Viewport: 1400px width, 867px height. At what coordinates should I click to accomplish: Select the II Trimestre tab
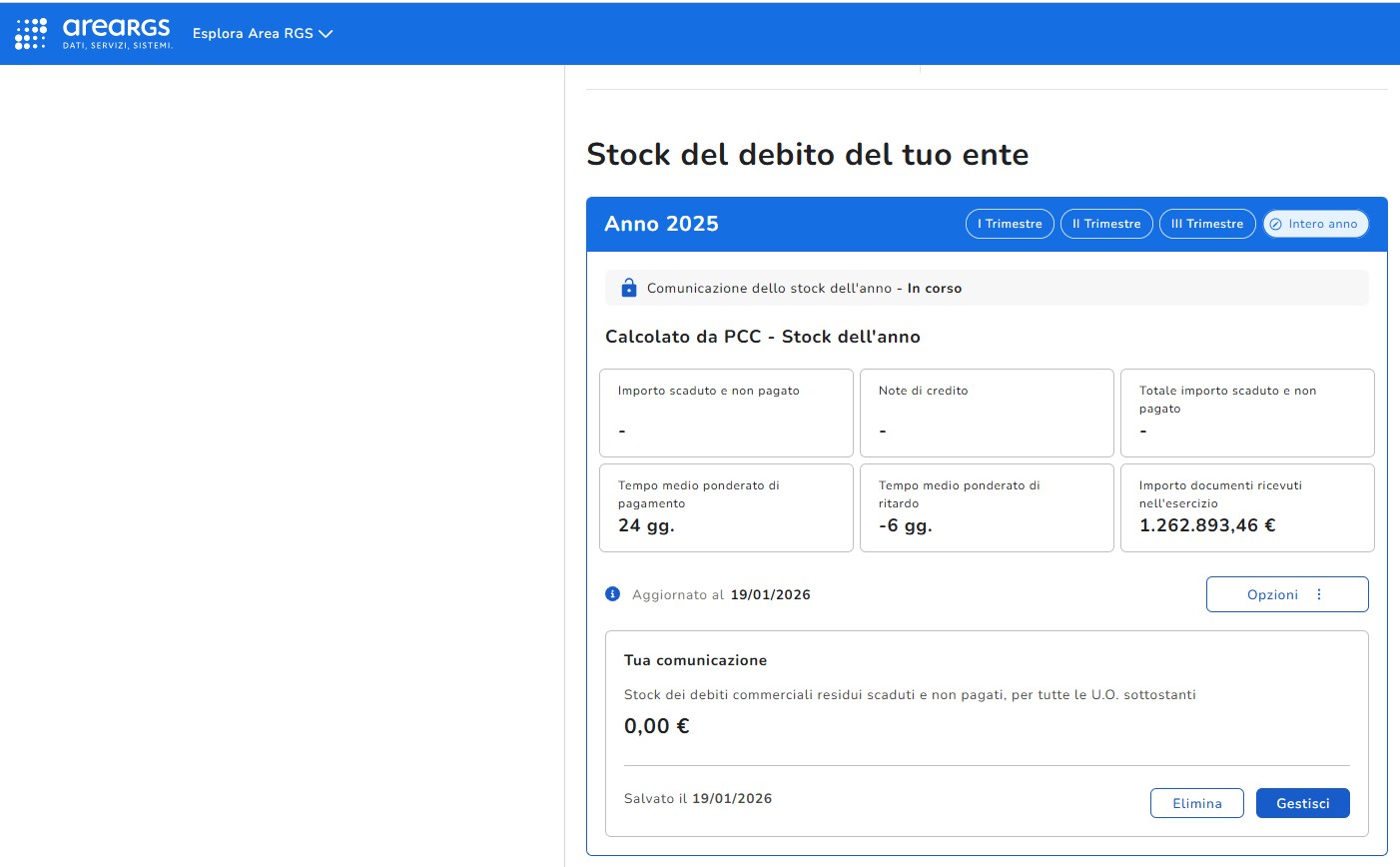(1106, 224)
